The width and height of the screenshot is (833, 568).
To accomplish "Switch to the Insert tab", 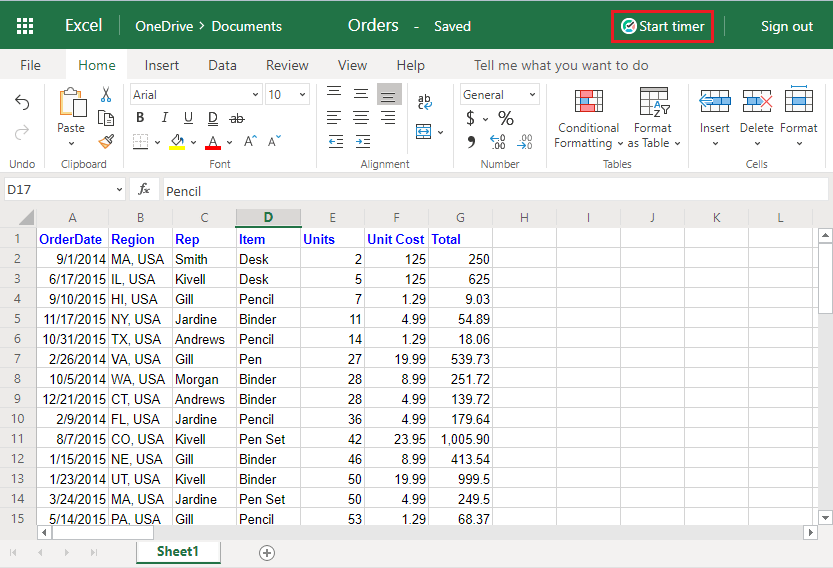I will [x=162, y=65].
